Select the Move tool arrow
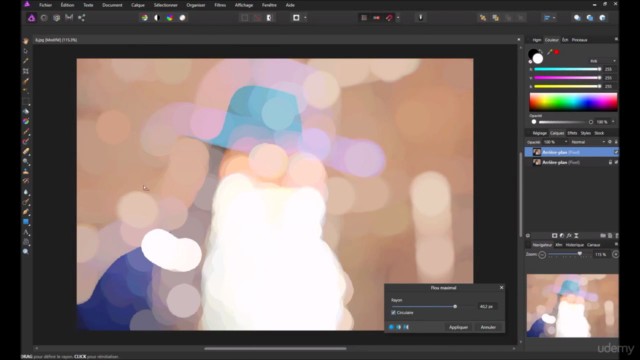This screenshot has height=360, width=640. click(26, 51)
